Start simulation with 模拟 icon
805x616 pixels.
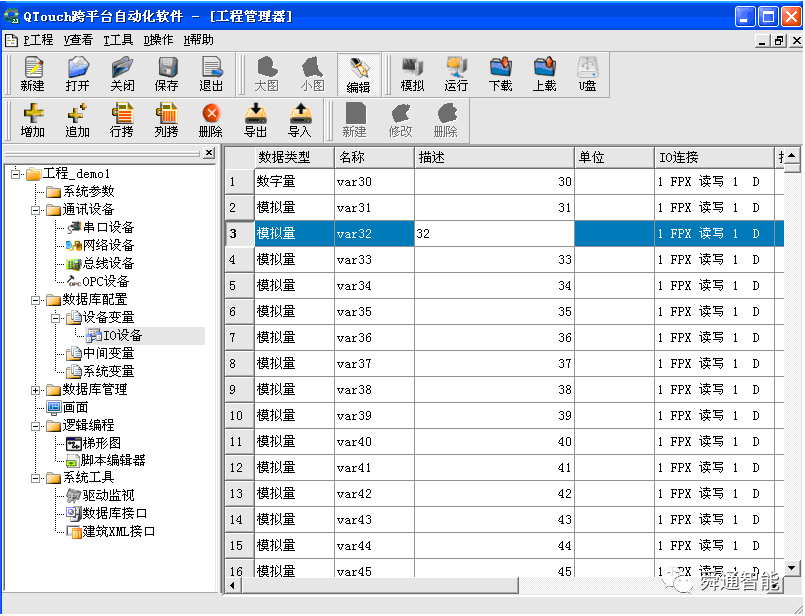click(x=412, y=74)
